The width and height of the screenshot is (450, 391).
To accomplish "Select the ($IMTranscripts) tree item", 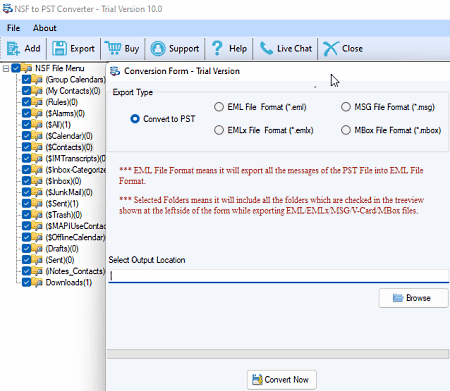I will pos(75,159).
